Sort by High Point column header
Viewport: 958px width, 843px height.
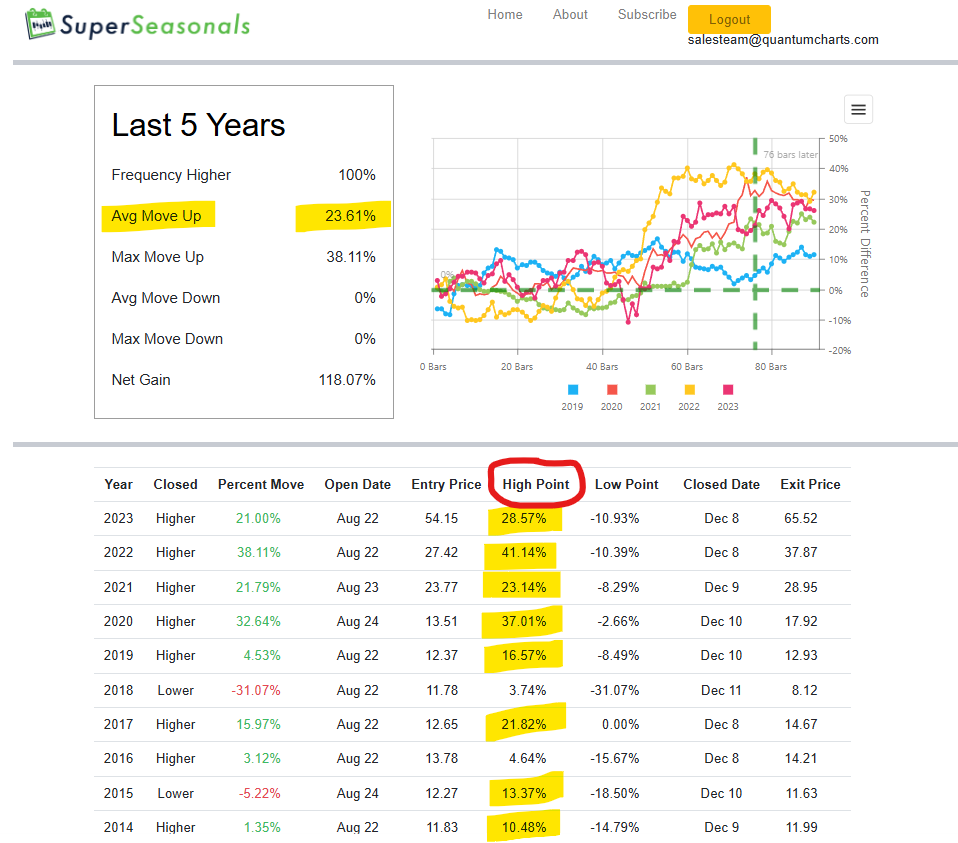click(x=536, y=484)
